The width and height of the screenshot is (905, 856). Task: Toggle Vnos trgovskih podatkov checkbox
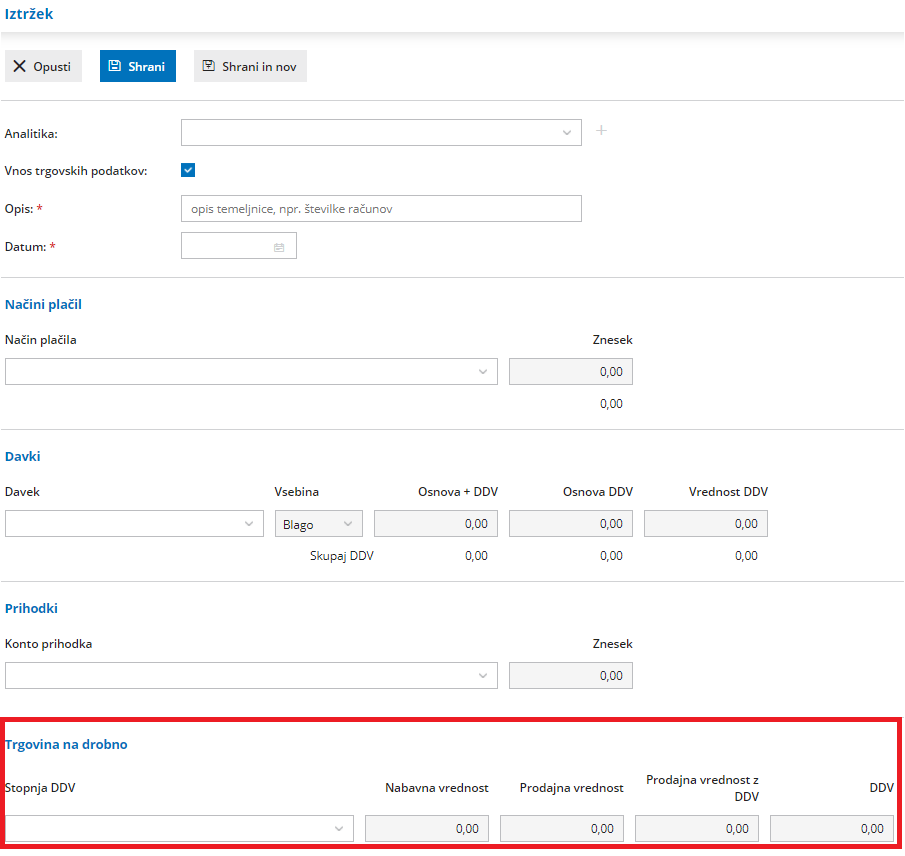[x=188, y=170]
